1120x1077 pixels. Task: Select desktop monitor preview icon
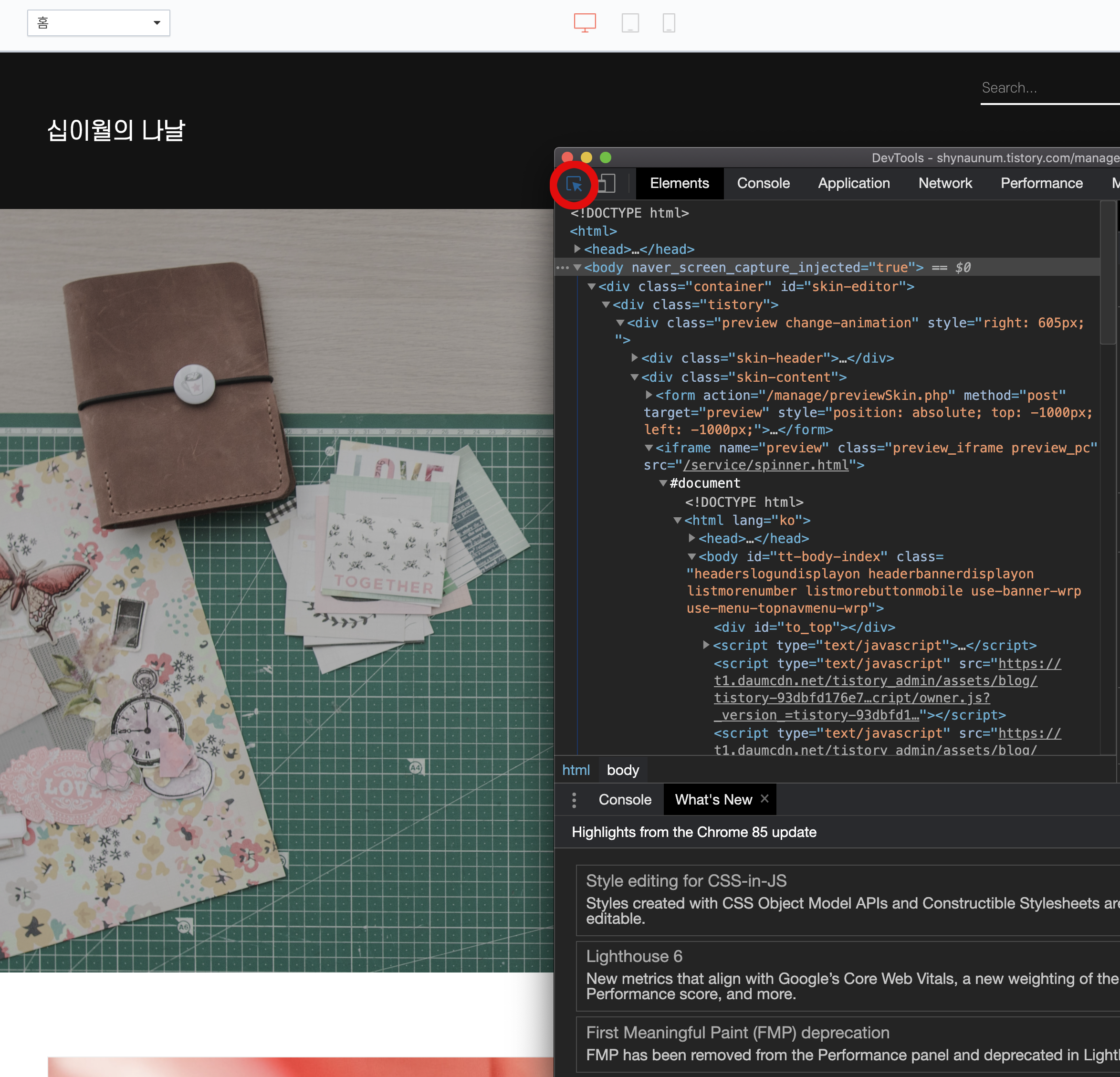[x=585, y=23]
